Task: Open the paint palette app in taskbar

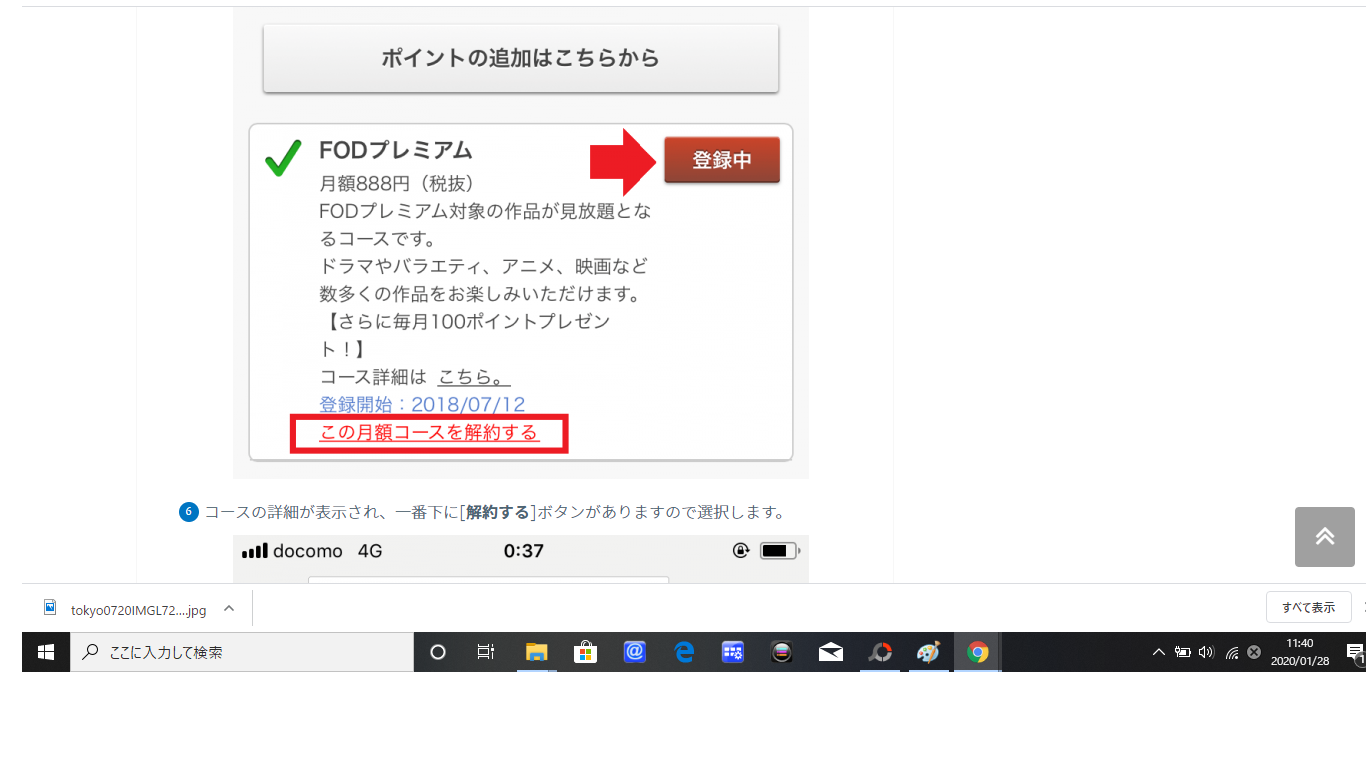Action: click(x=928, y=652)
